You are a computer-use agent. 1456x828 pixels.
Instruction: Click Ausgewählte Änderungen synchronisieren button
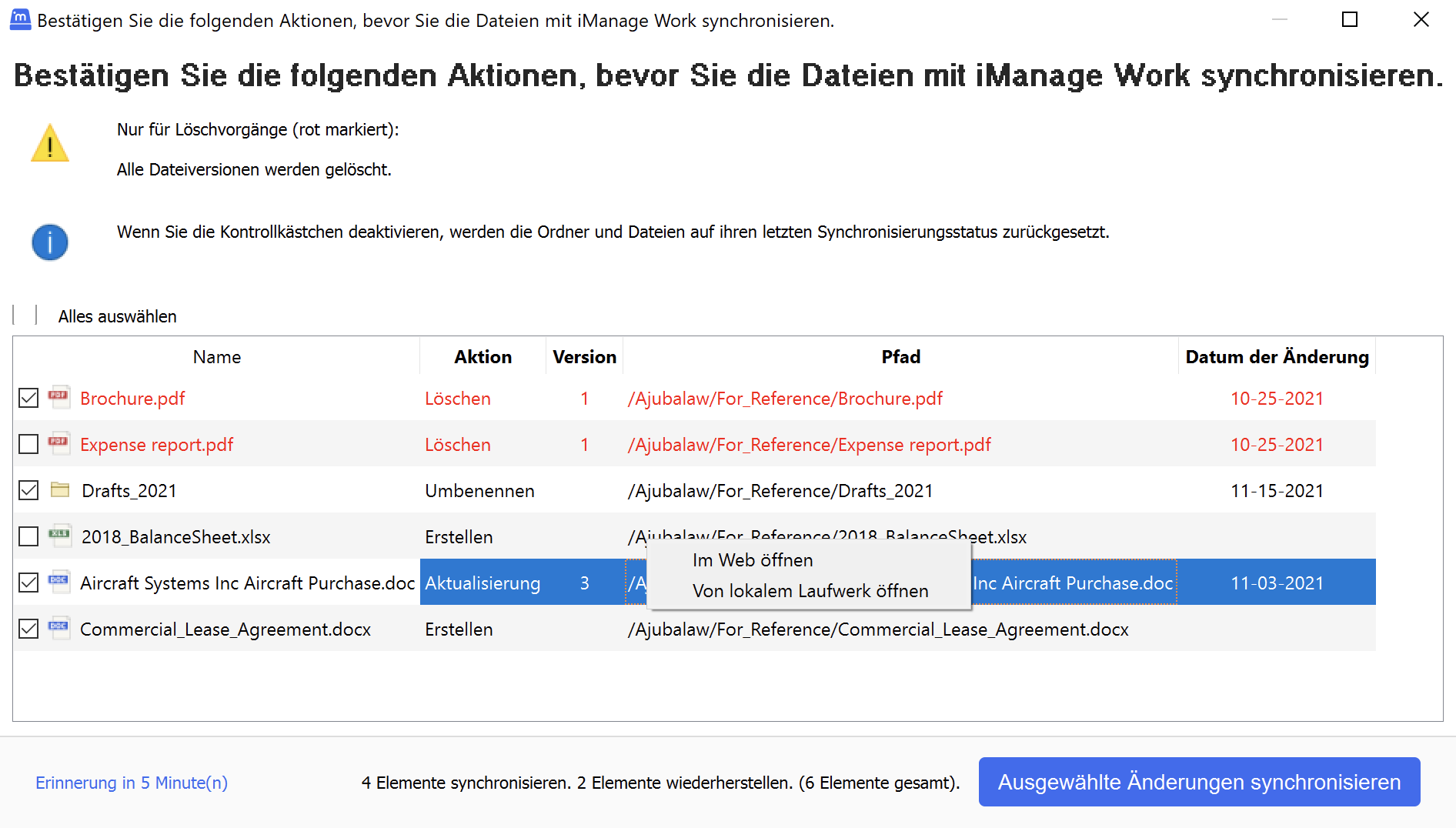pyautogui.click(x=1199, y=782)
